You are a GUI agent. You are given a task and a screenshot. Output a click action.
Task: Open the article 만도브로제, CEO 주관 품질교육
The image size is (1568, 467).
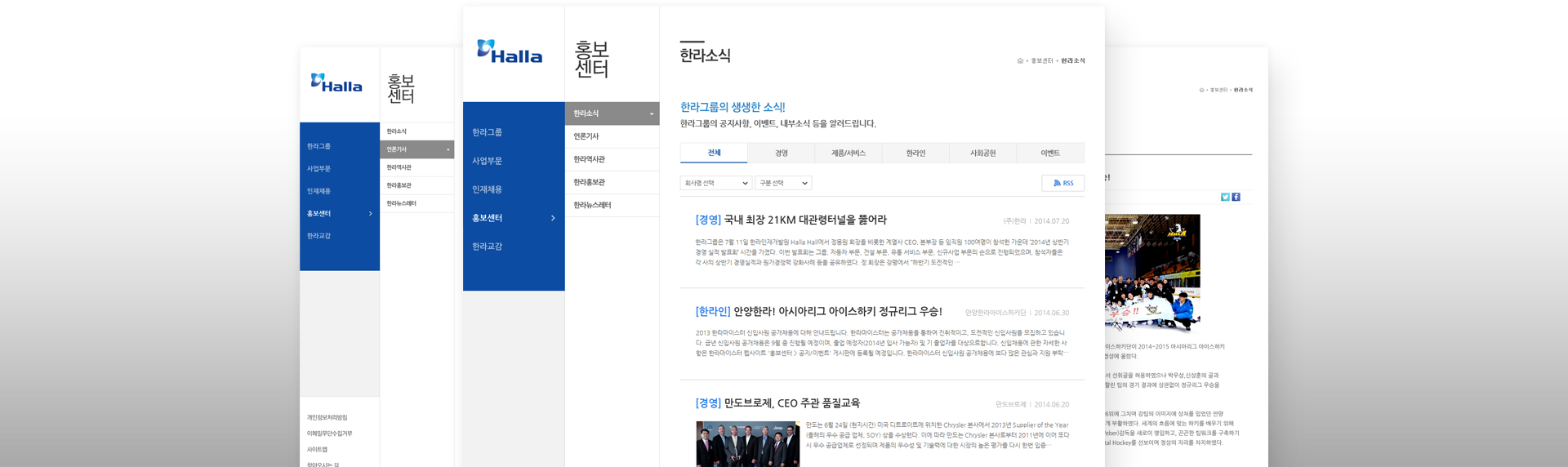777,403
